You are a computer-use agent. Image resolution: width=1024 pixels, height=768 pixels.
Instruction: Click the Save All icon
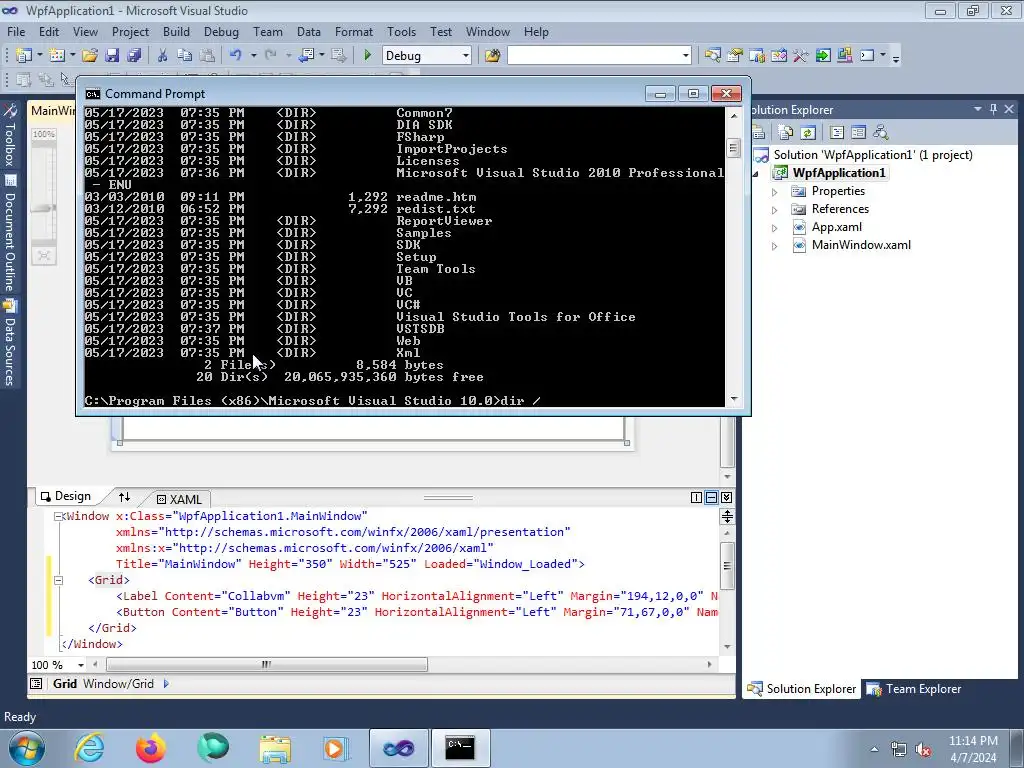[135, 56]
